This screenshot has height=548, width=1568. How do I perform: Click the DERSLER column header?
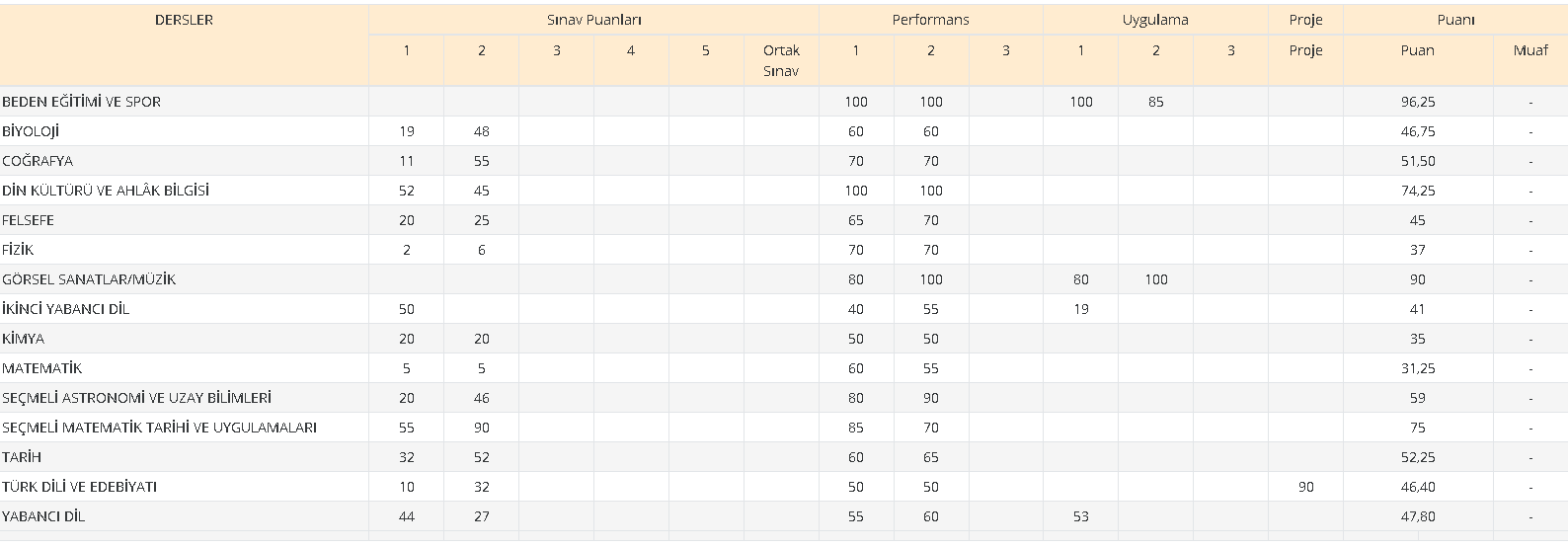184,20
